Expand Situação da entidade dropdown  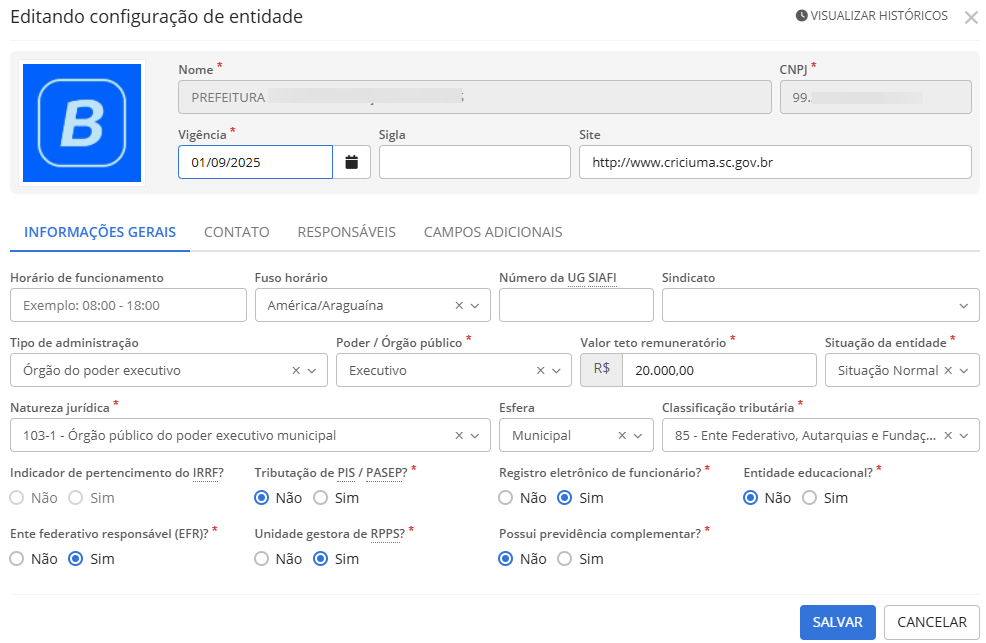pos(964,371)
